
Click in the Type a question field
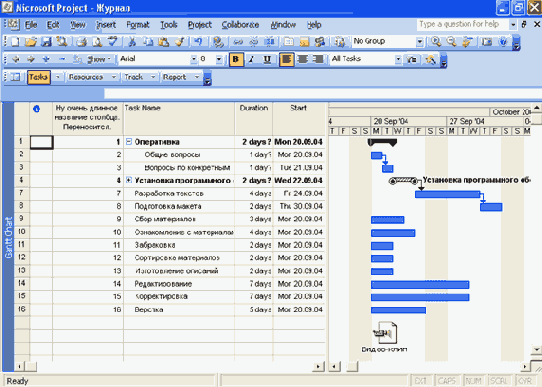coord(462,24)
